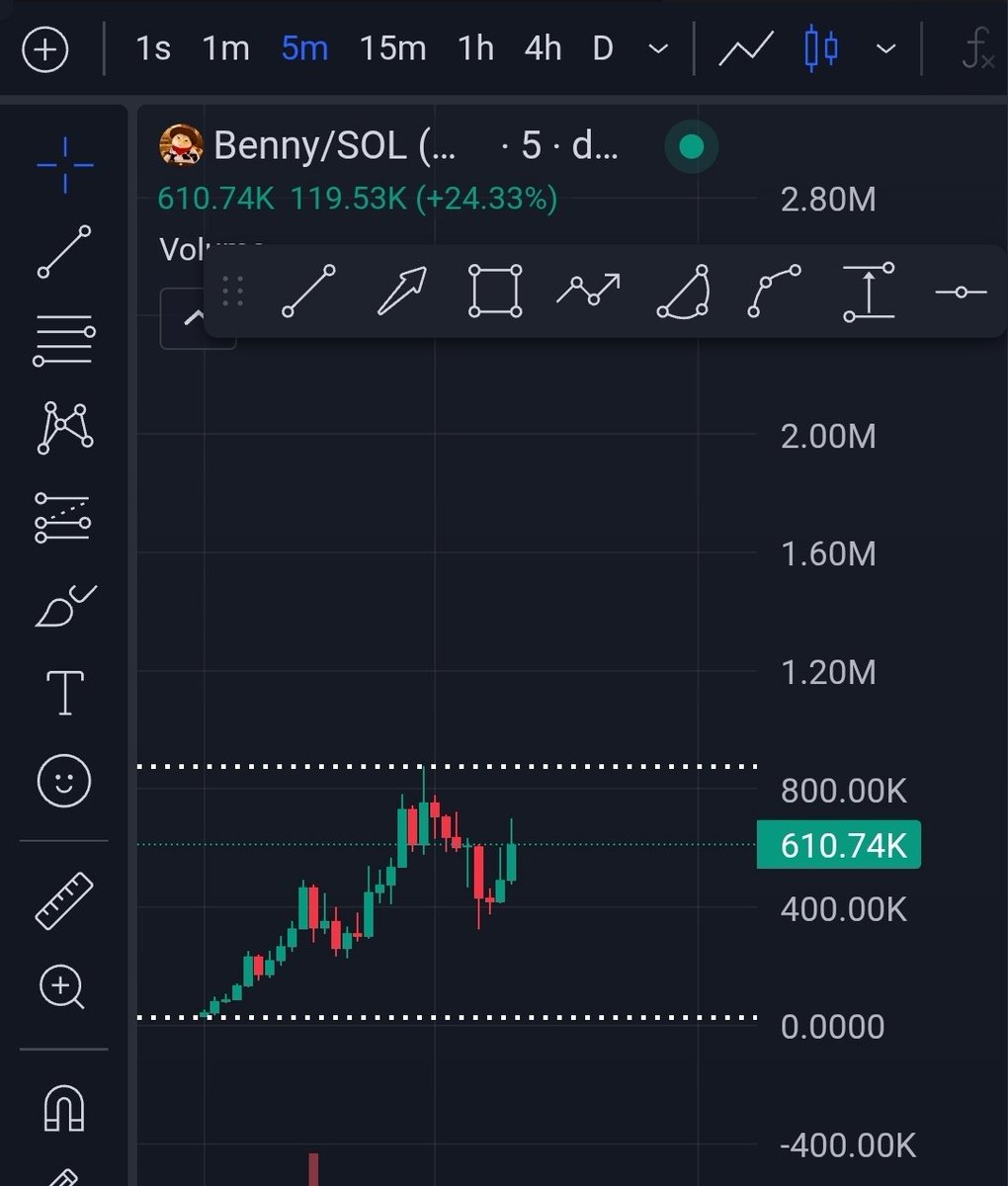Click the 2.80M price axis label
Screen dimensions: 1008x1186
tap(828, 200)
